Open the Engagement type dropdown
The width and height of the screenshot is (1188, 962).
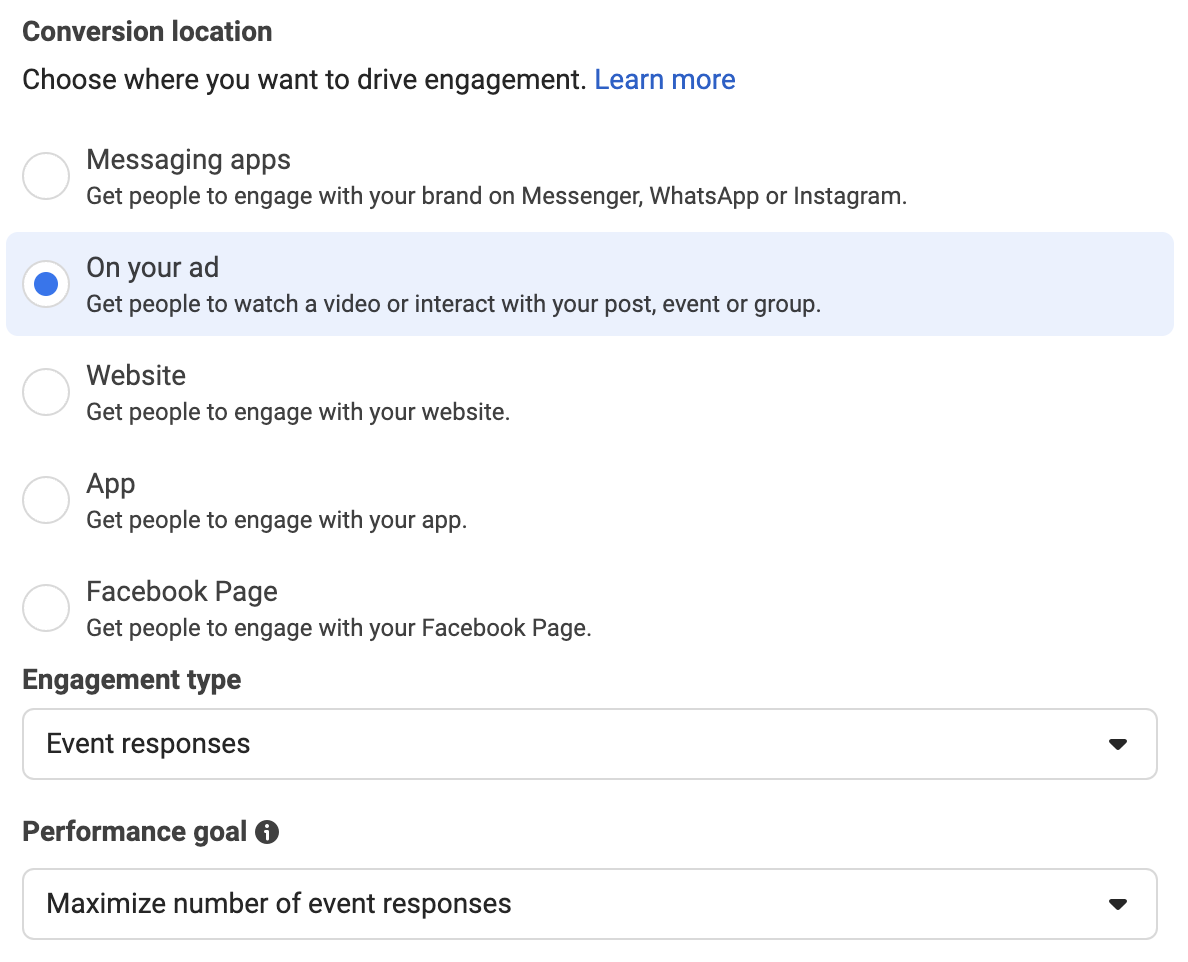(589, 744)
